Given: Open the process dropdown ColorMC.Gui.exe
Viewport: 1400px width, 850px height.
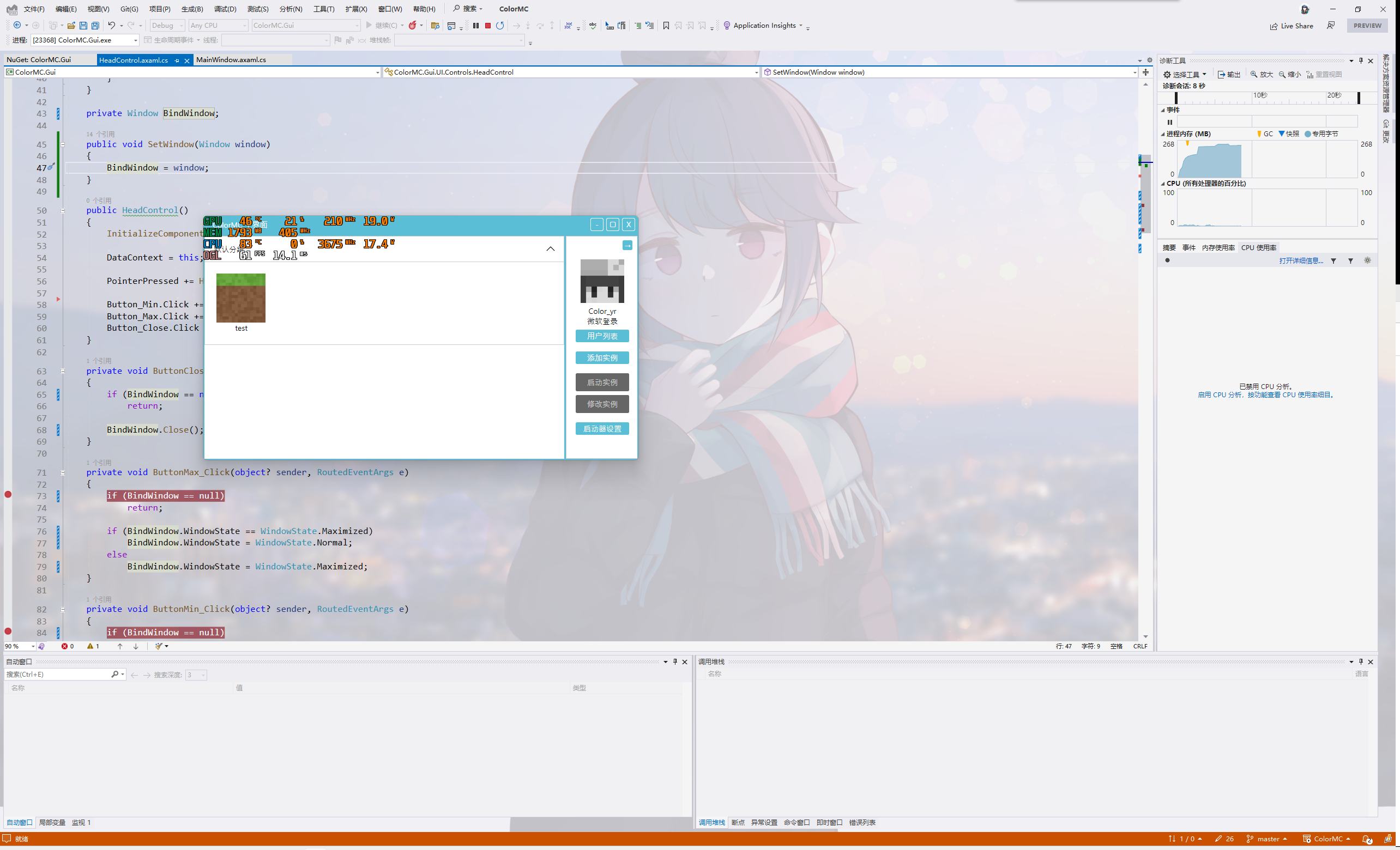Looking at the screenshot, I should (135, 40).
